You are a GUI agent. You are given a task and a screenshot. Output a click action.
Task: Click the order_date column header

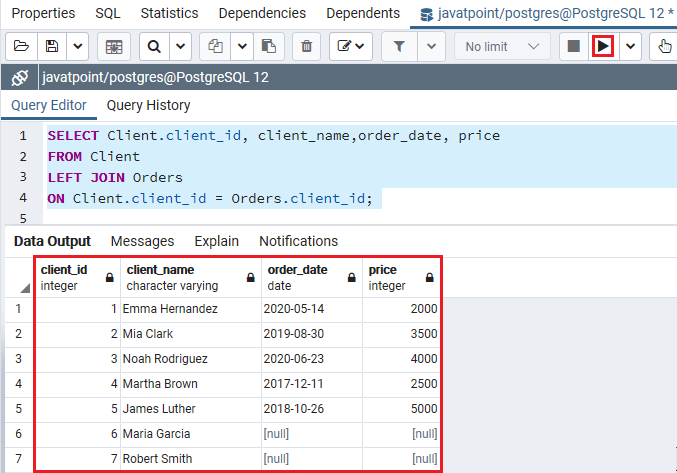pyautogui.click(x=312, y=277)
